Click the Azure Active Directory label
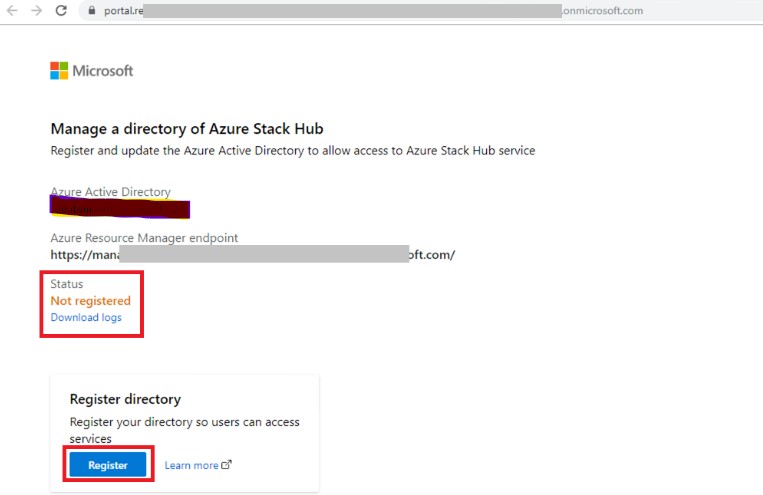This screenshot has height=495, width=763. click(110, 192)
